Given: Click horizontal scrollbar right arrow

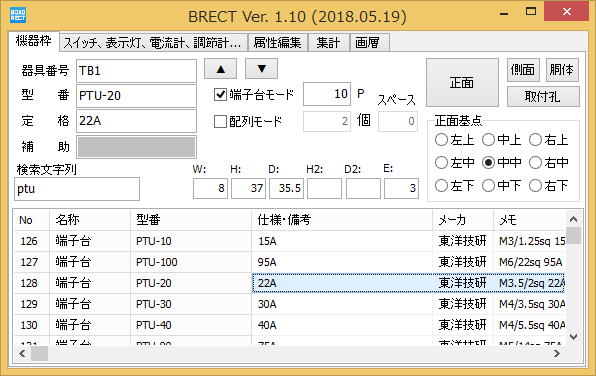Looking at the screenshot, I should pyautogui.click(x=556, y=354).
